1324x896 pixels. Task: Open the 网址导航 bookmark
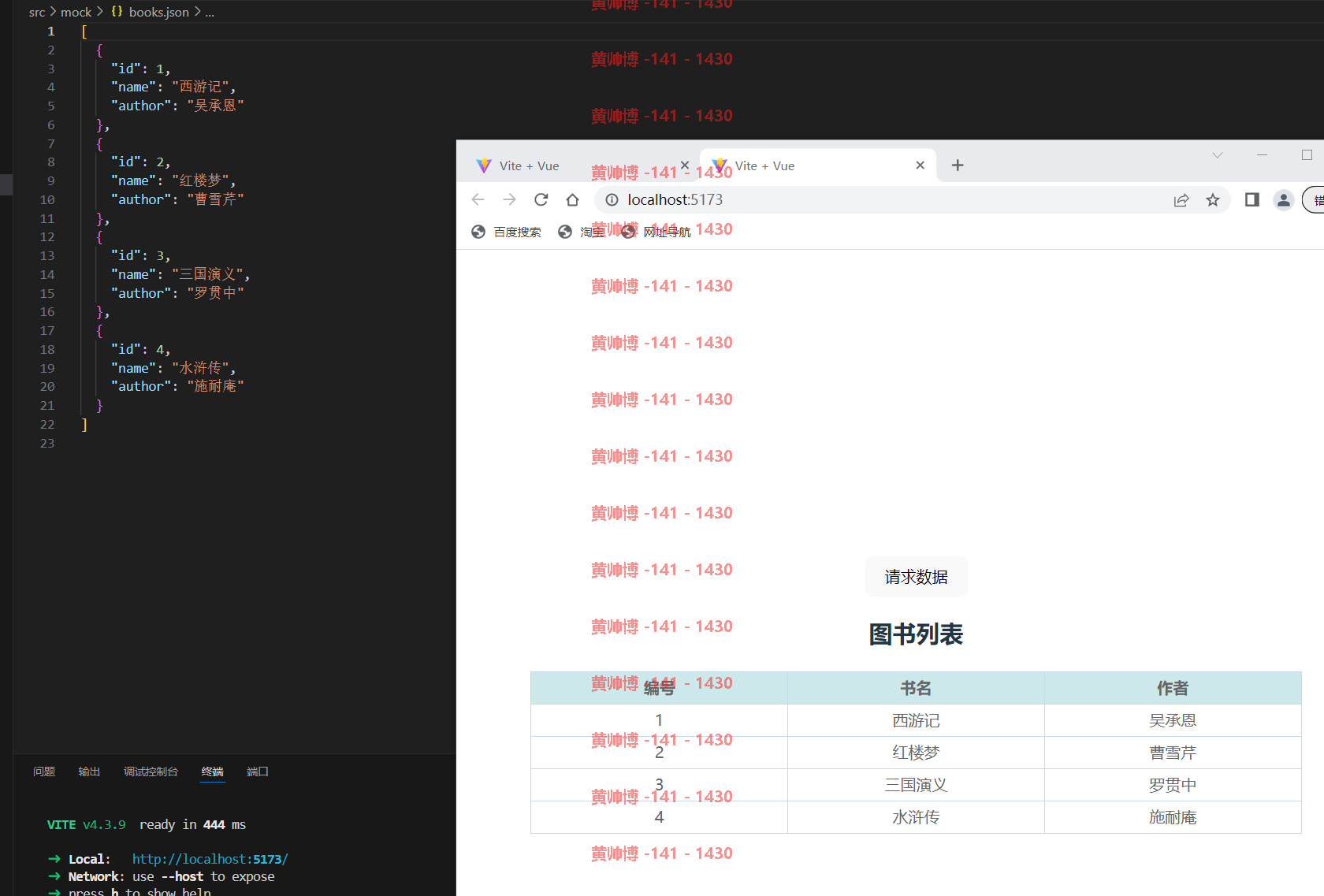coord(656,232)
